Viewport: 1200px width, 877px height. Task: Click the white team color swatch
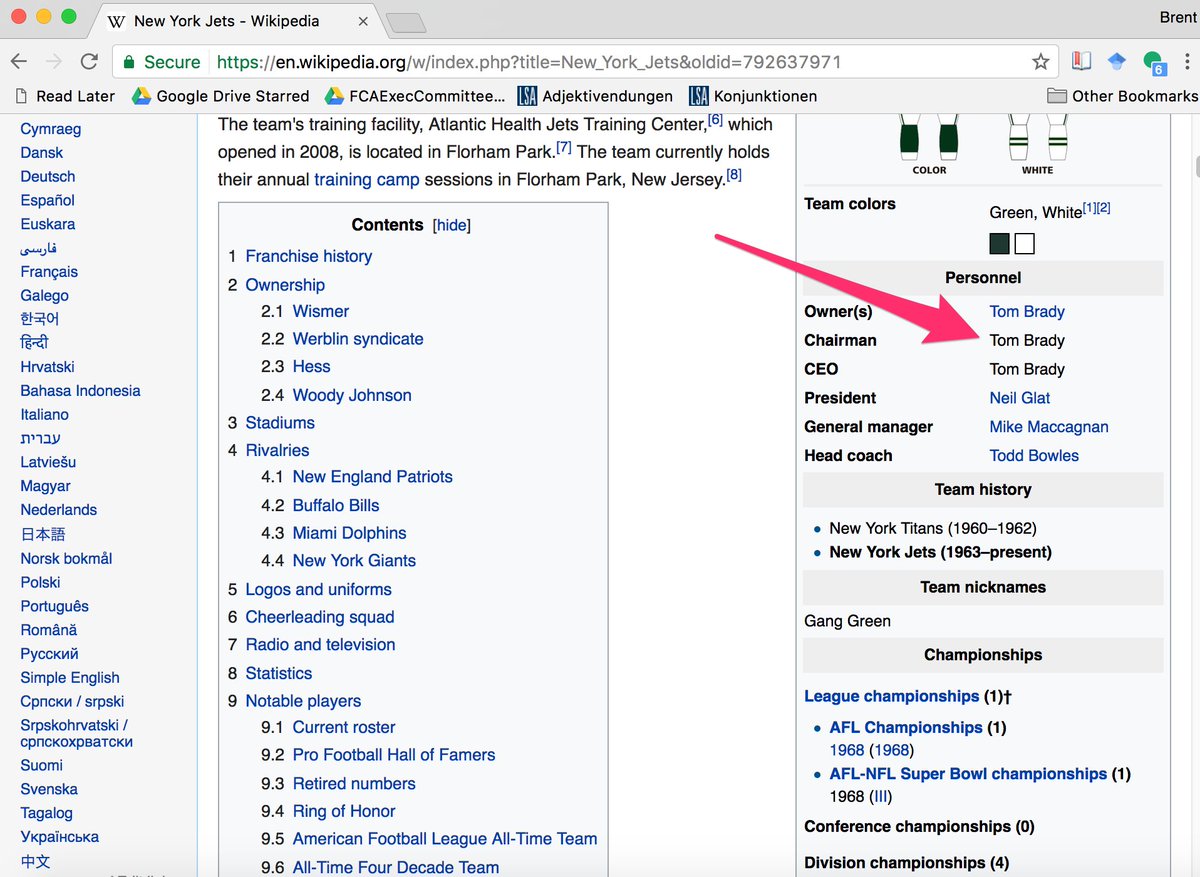click(x=1024, y=243)
